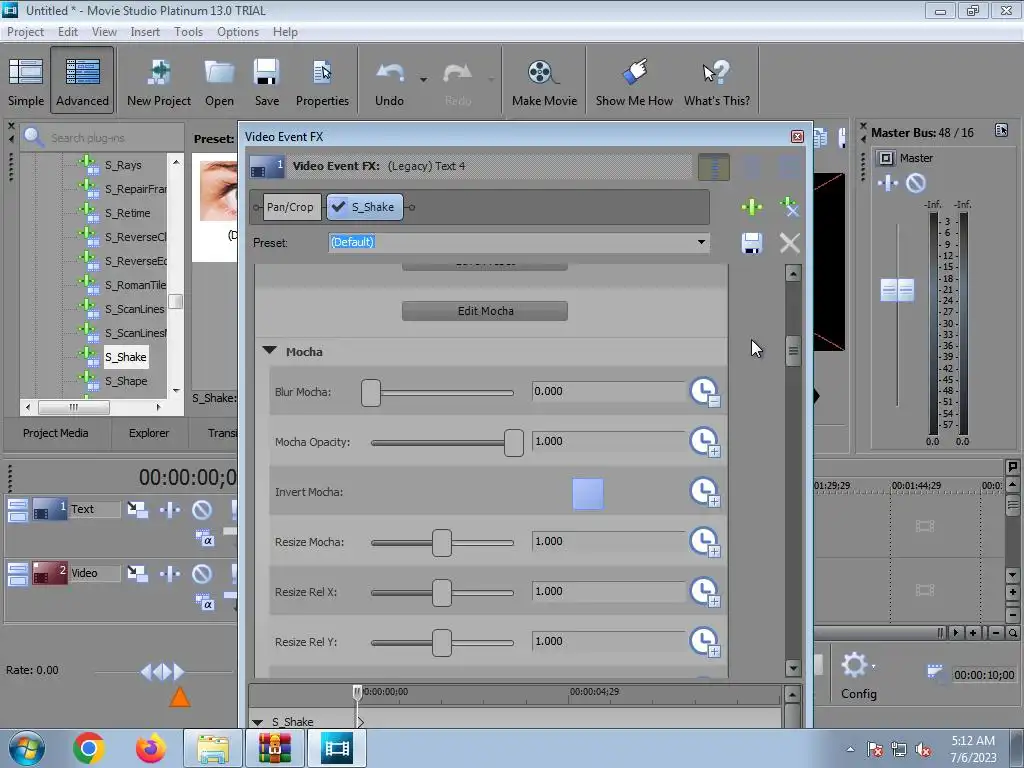Select S_Rays plug-in
The height and width of the screenshot is (768, 1024).
point(123,165)
